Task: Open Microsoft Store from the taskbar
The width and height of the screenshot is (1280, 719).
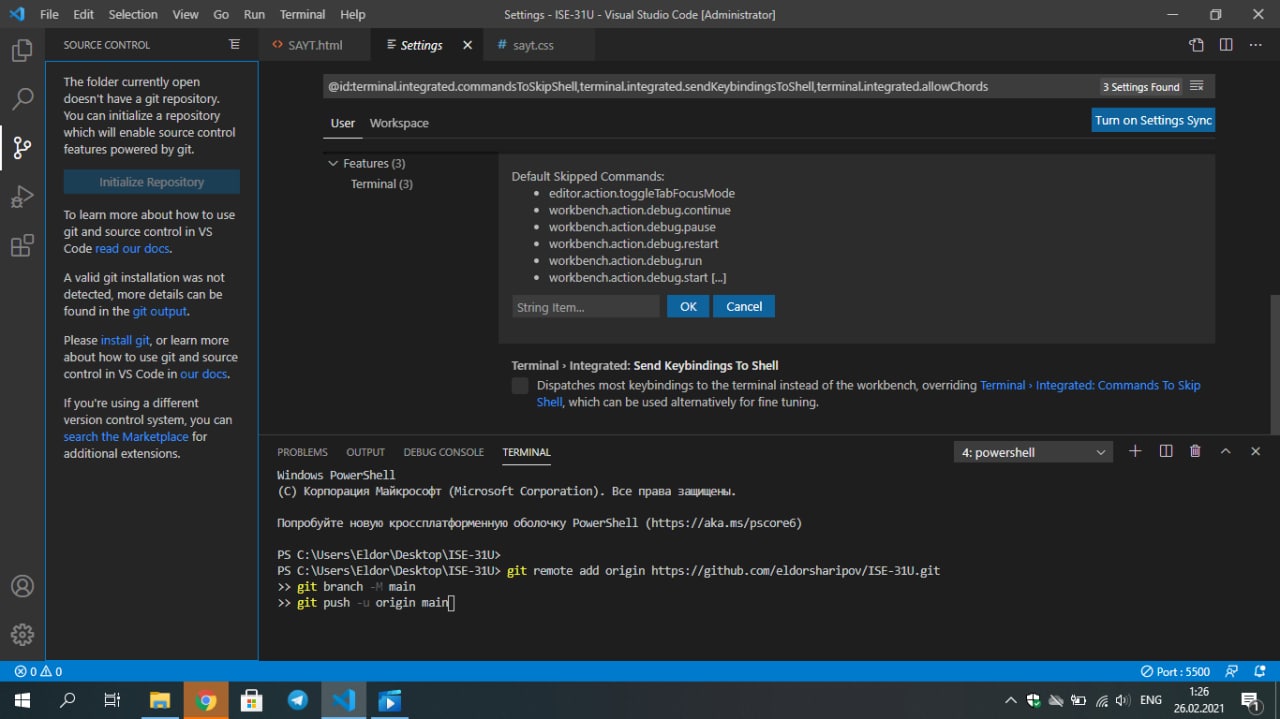Action: point(252,700)
